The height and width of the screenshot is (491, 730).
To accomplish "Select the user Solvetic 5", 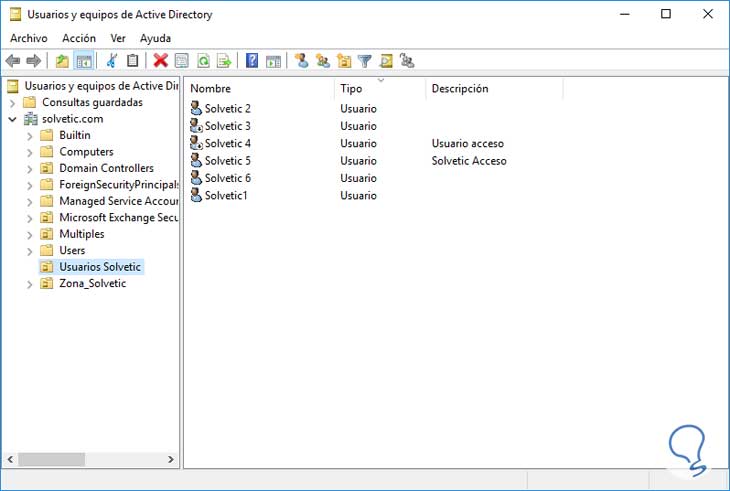I will (x=228, y=161).
